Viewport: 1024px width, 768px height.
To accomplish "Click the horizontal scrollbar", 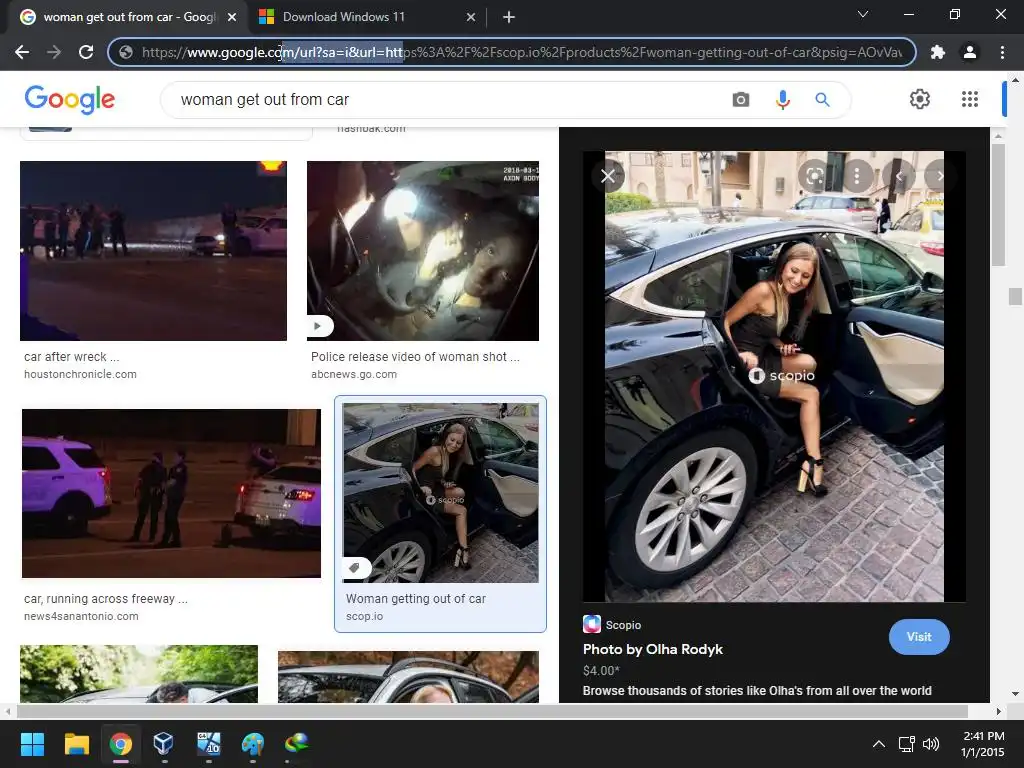I will [x=492, y=711].
